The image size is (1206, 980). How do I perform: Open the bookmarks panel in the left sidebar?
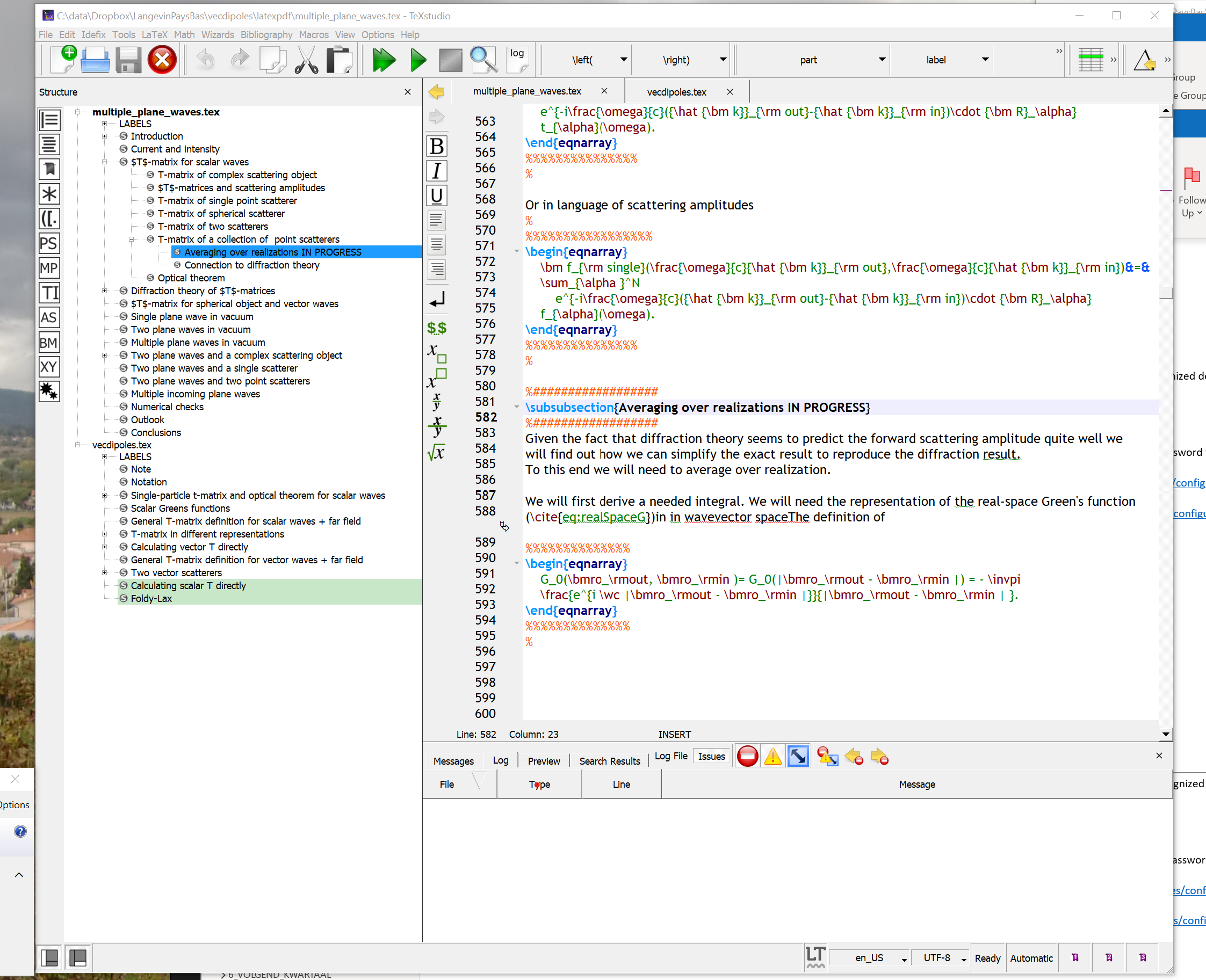pos(49,169)
